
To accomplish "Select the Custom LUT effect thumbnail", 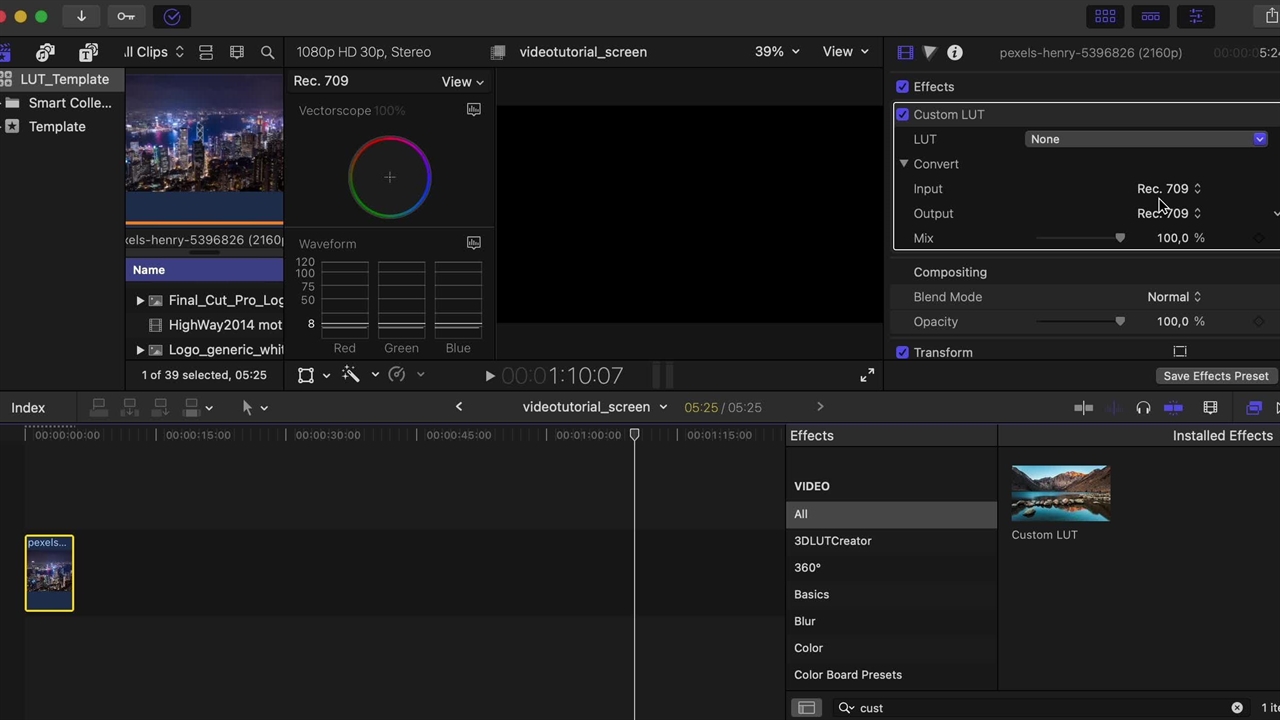I will coord(1060,494).
